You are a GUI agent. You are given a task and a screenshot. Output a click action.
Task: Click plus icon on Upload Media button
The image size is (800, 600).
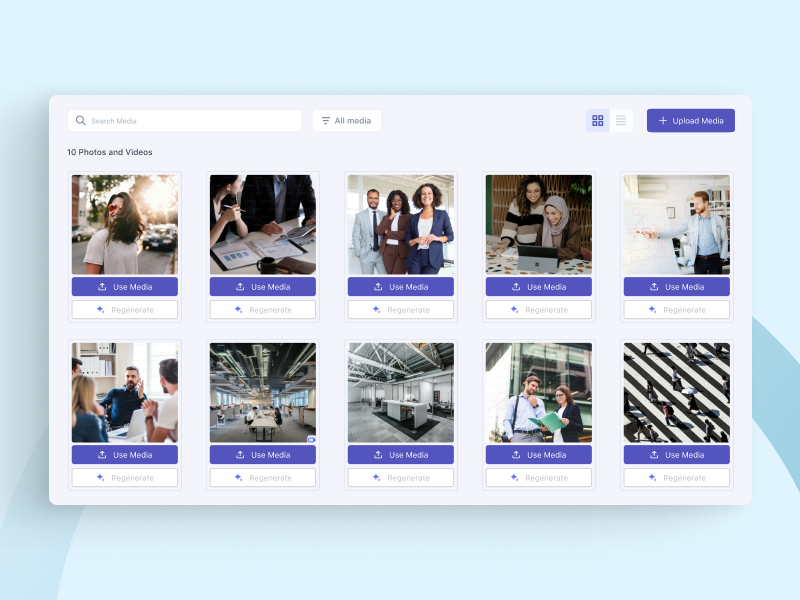click(x=662, y=121)
